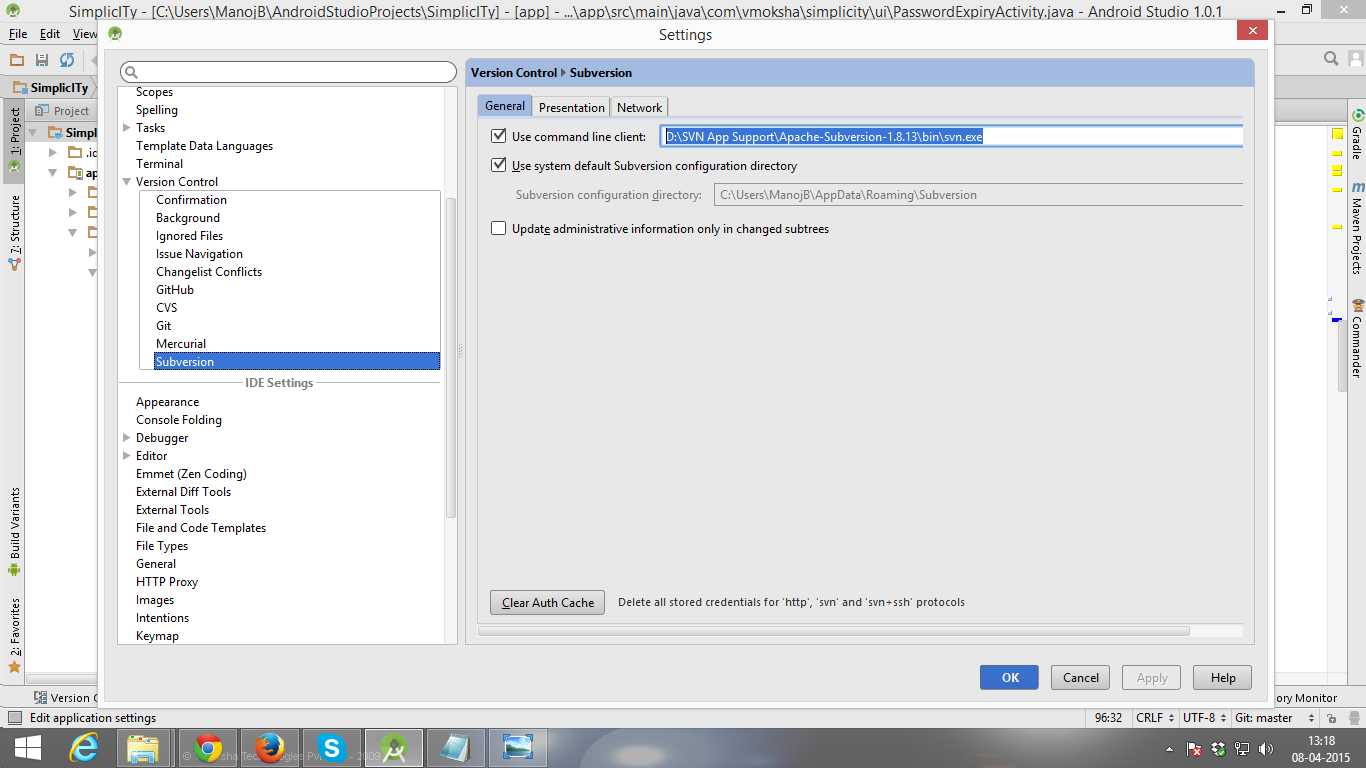Viewport: 1366px width, 768px height.
Task: Launch Internet Explorer from taskbar
Action: 84,748
